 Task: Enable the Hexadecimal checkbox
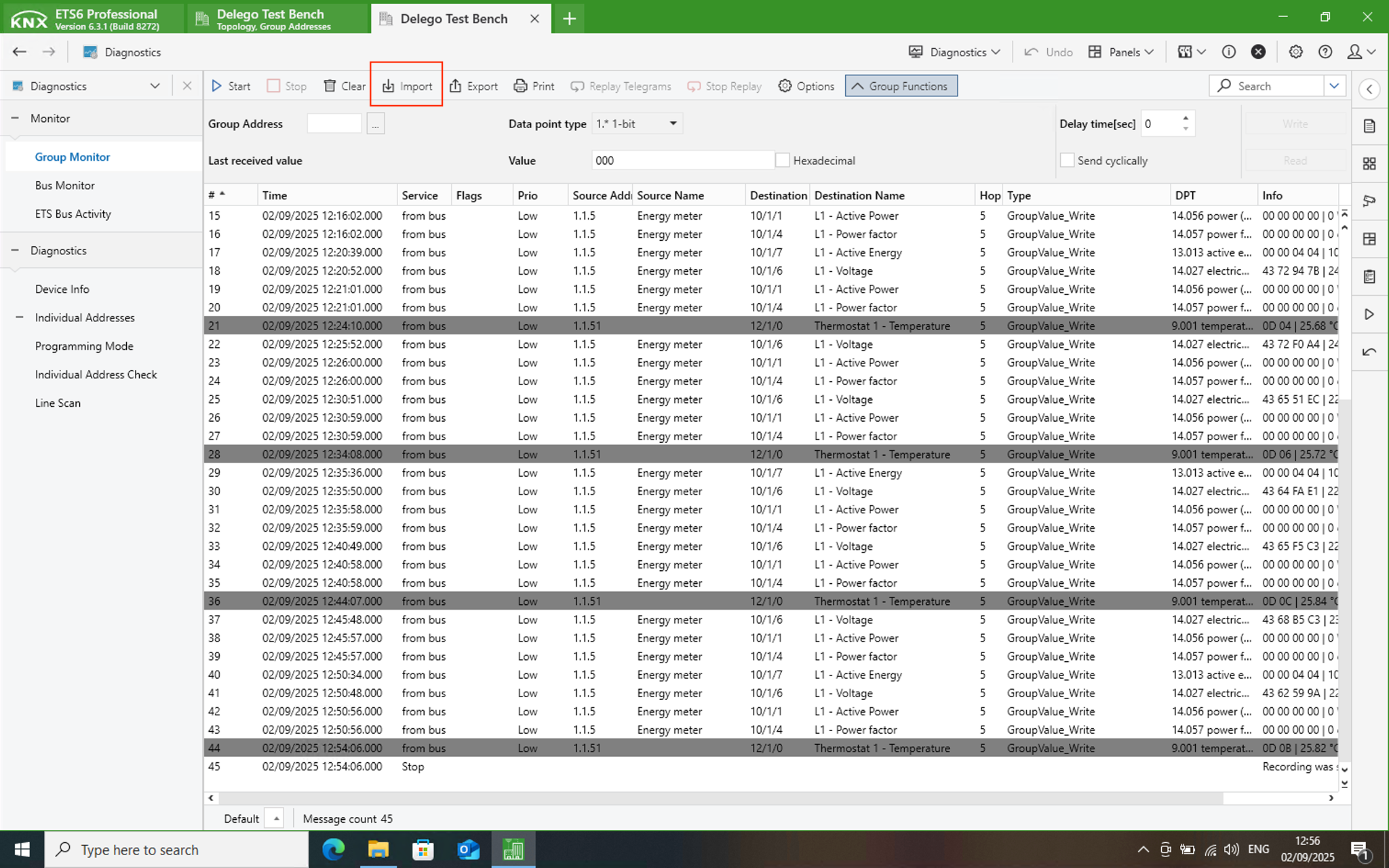click(x=782, y=161)
